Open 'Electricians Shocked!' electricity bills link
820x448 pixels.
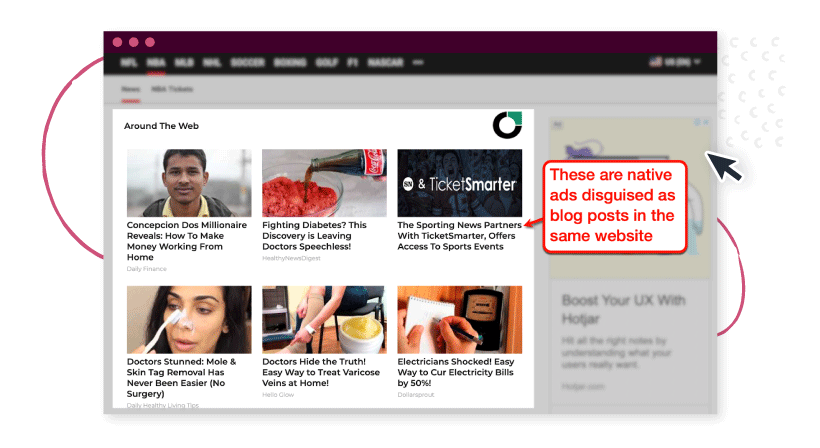point(455,372)
